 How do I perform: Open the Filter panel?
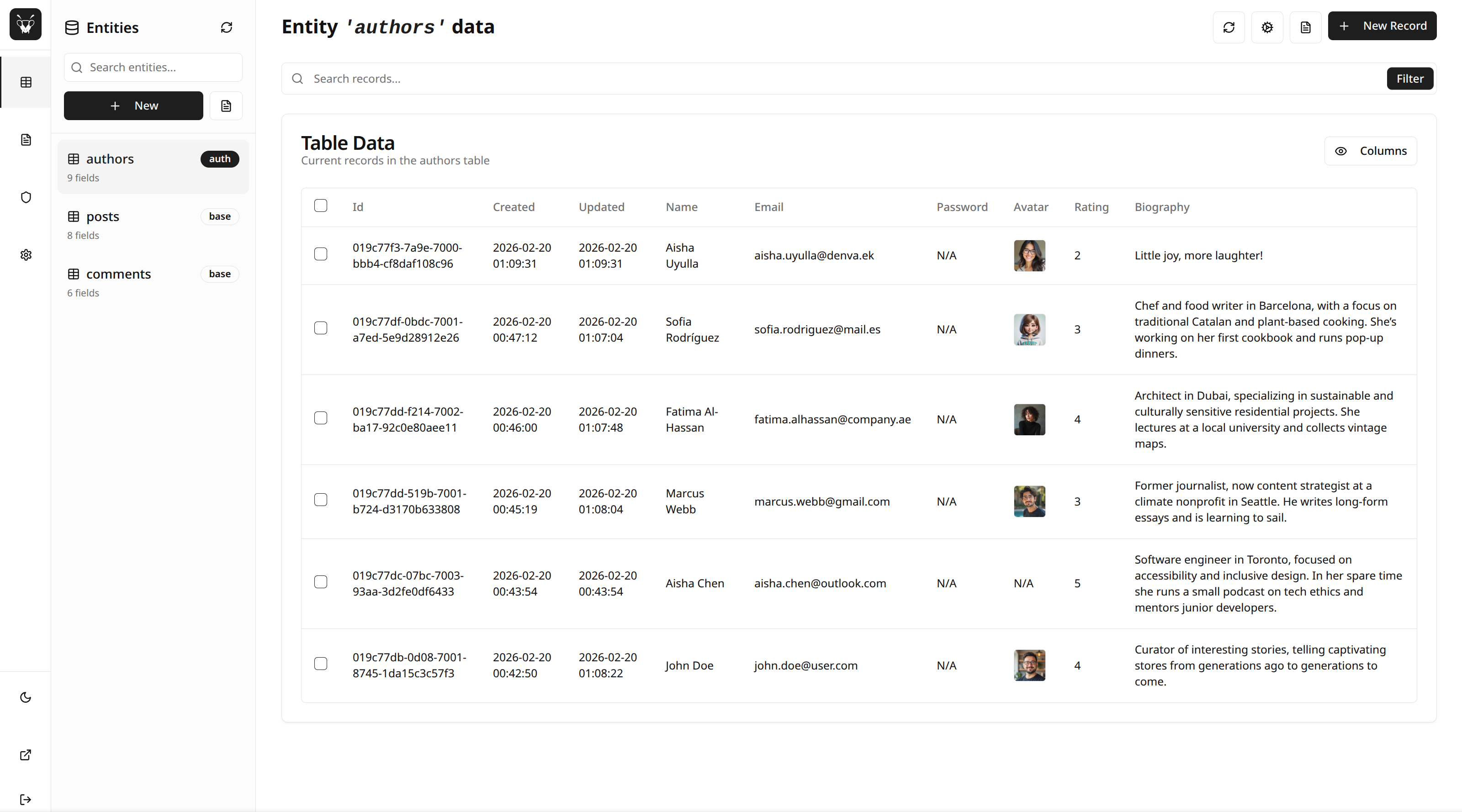click(x=1410, y=78)
